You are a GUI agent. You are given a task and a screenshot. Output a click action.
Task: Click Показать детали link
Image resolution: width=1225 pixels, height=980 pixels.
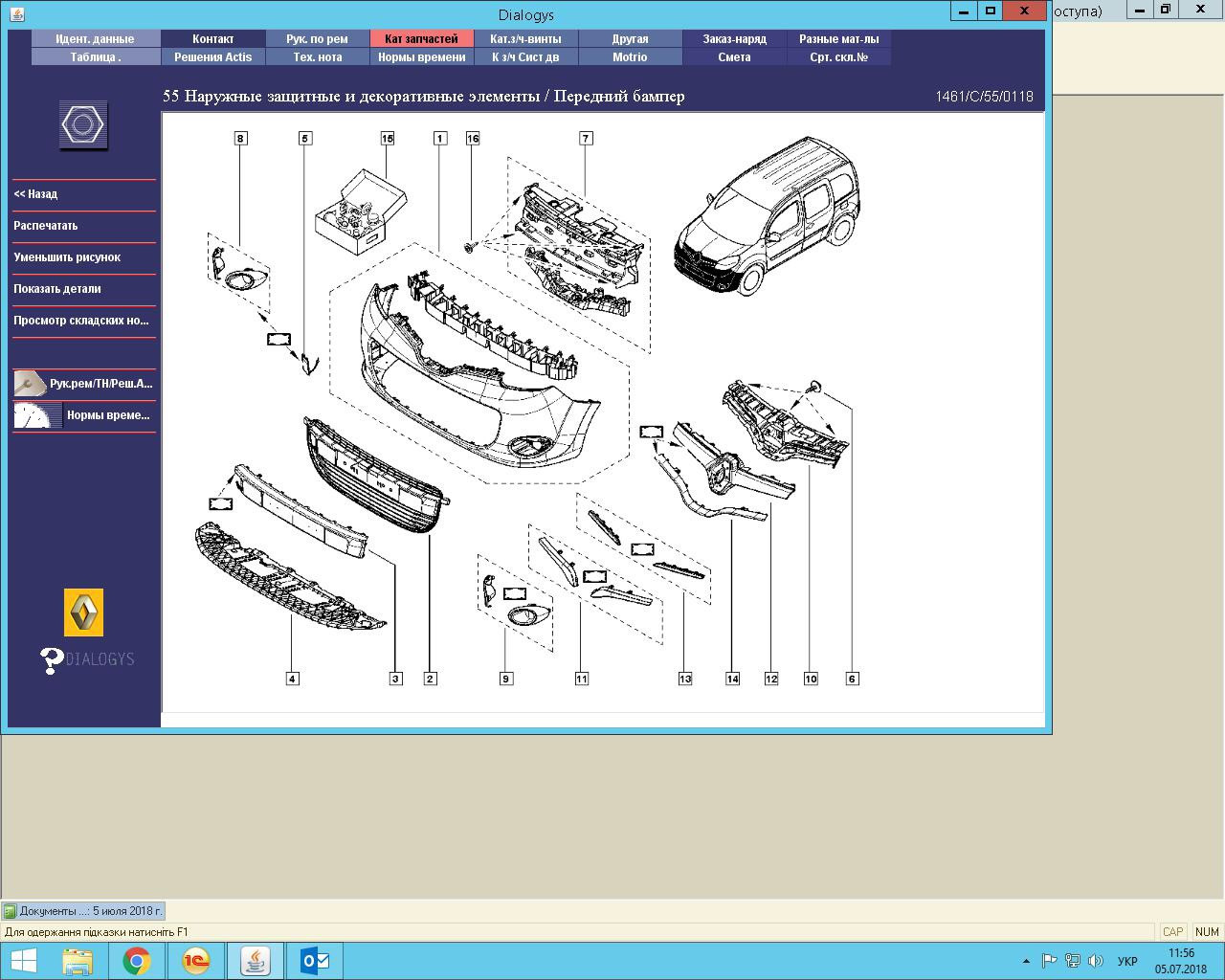57,289
